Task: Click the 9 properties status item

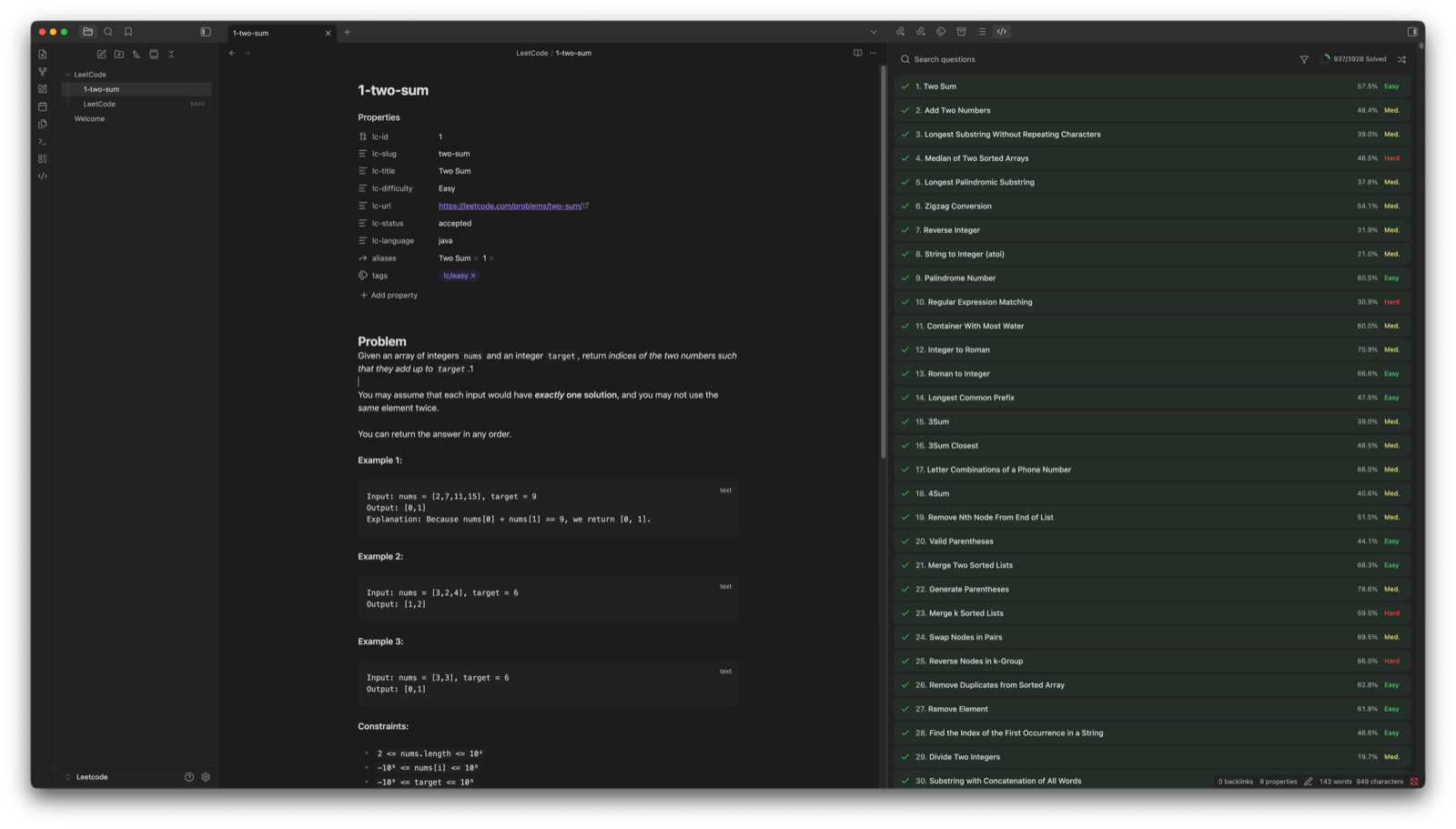Action: point(1279,782)
